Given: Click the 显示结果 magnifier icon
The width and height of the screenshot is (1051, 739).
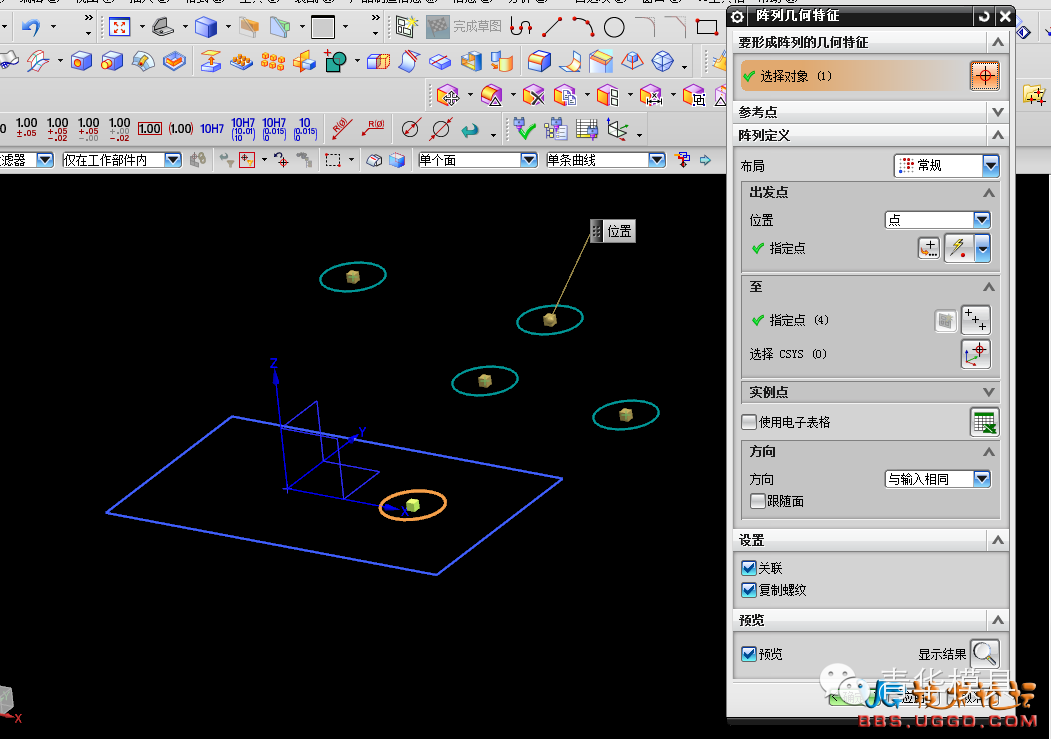Looking at the screenshot, I should 985,653.
